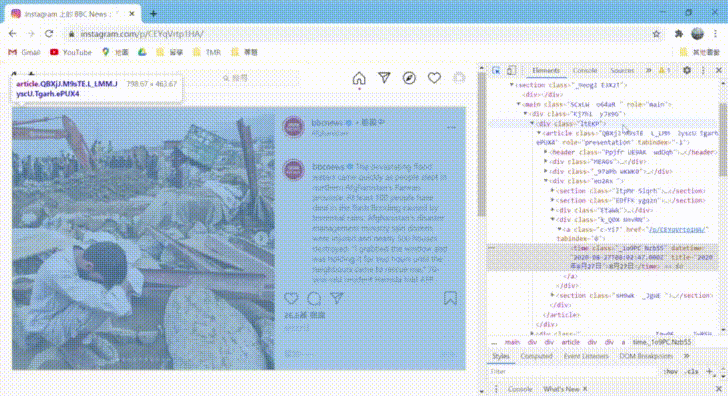Switch to Elements tab in DevTools
The width and height of the screenshot is (728, 396).
[x=546, y=71]
